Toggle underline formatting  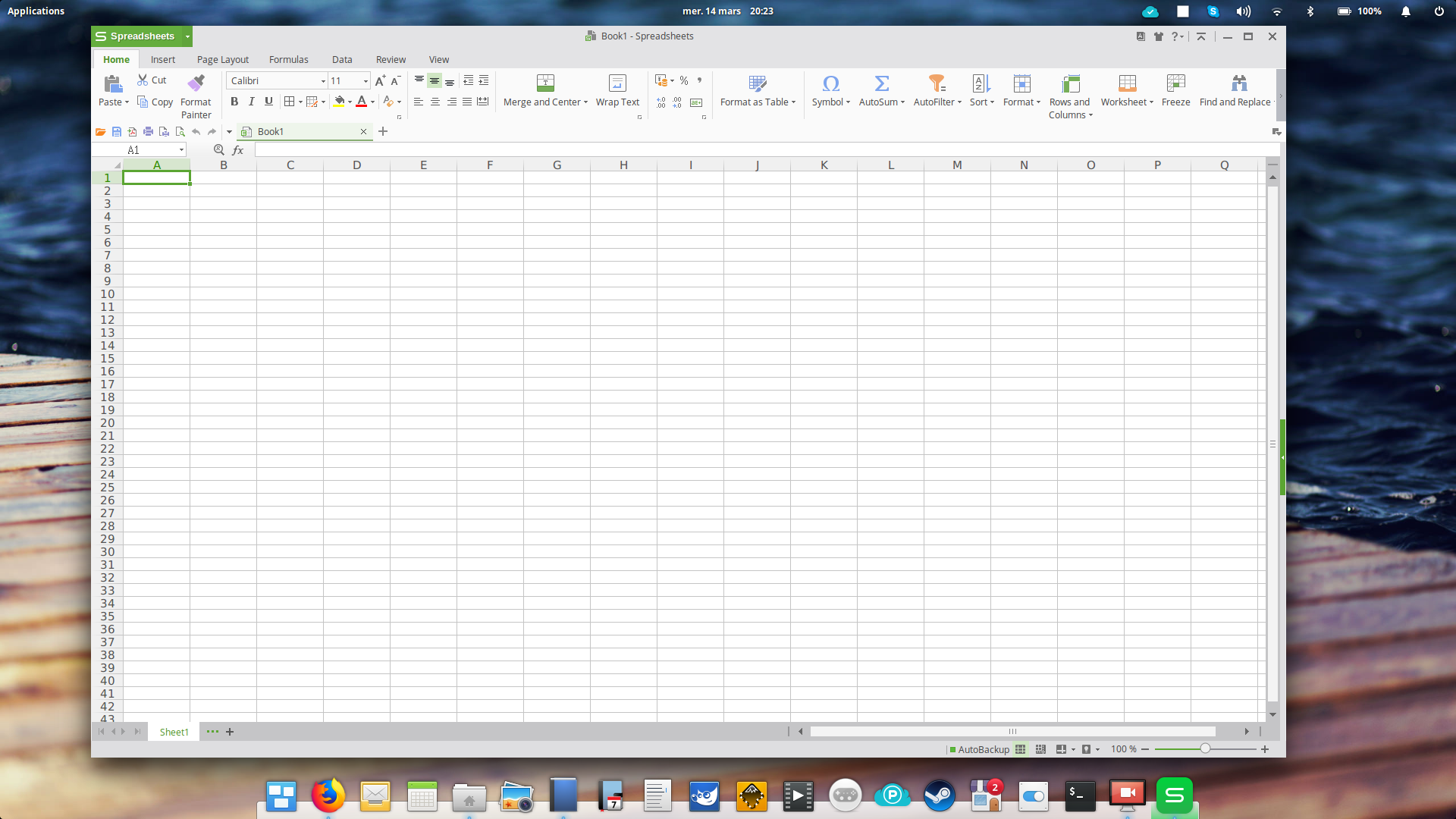pos(268,102)
